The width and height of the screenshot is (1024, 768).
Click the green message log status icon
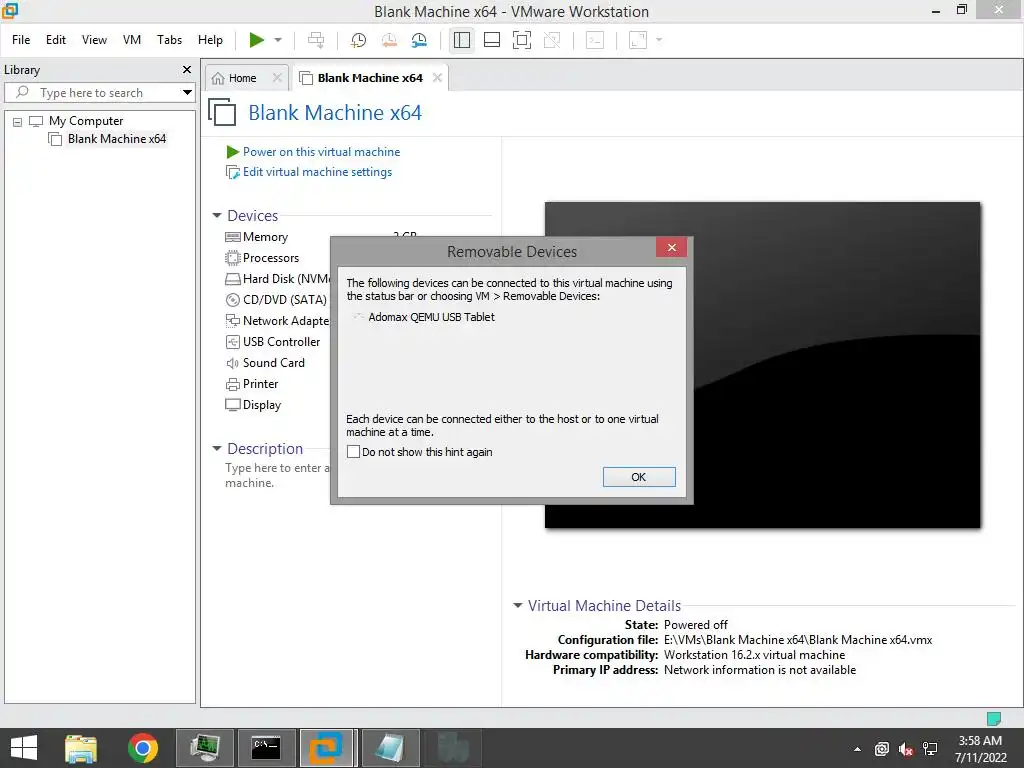tap(993, 719)
